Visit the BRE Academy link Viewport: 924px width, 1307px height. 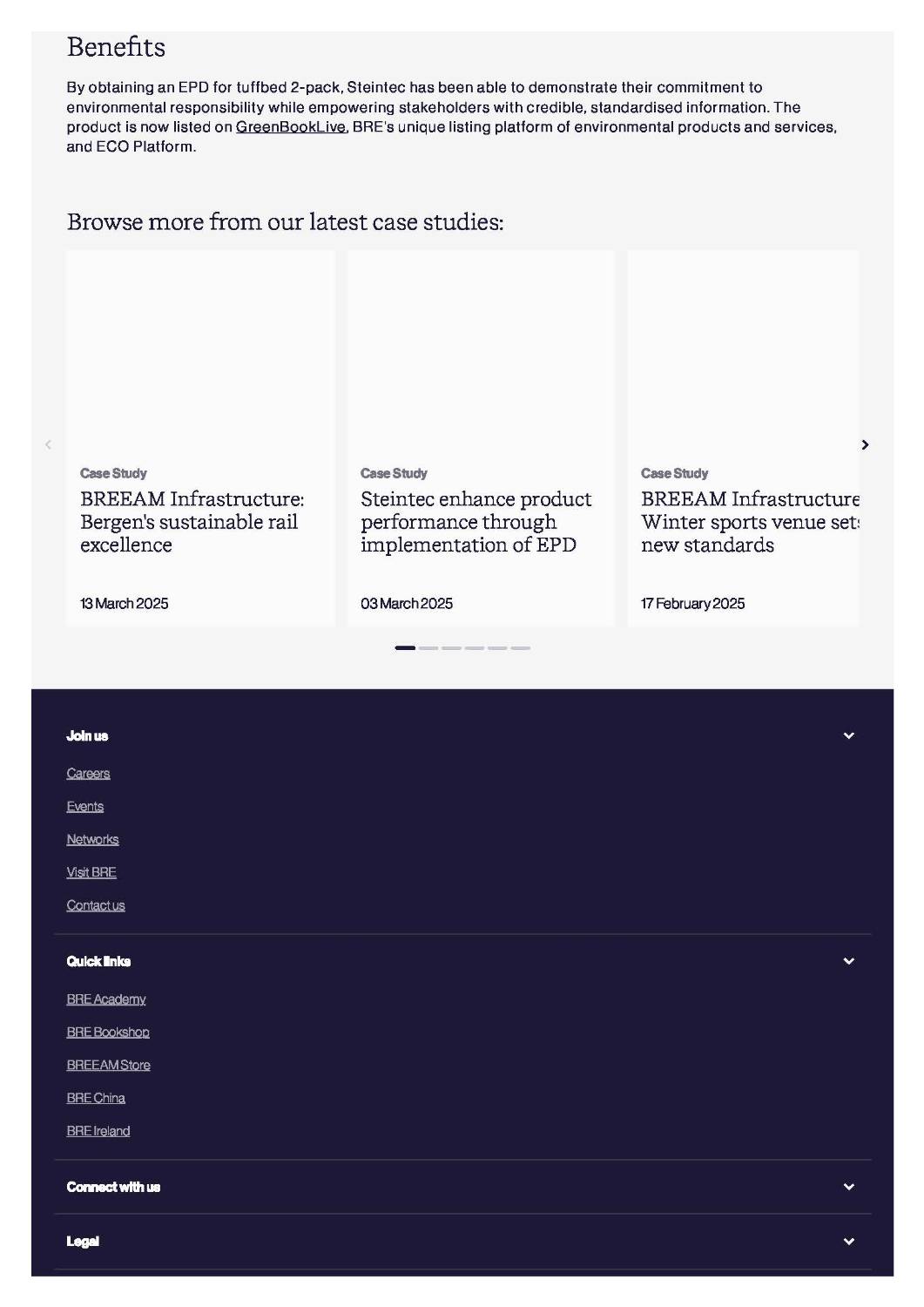pos(106,999)
